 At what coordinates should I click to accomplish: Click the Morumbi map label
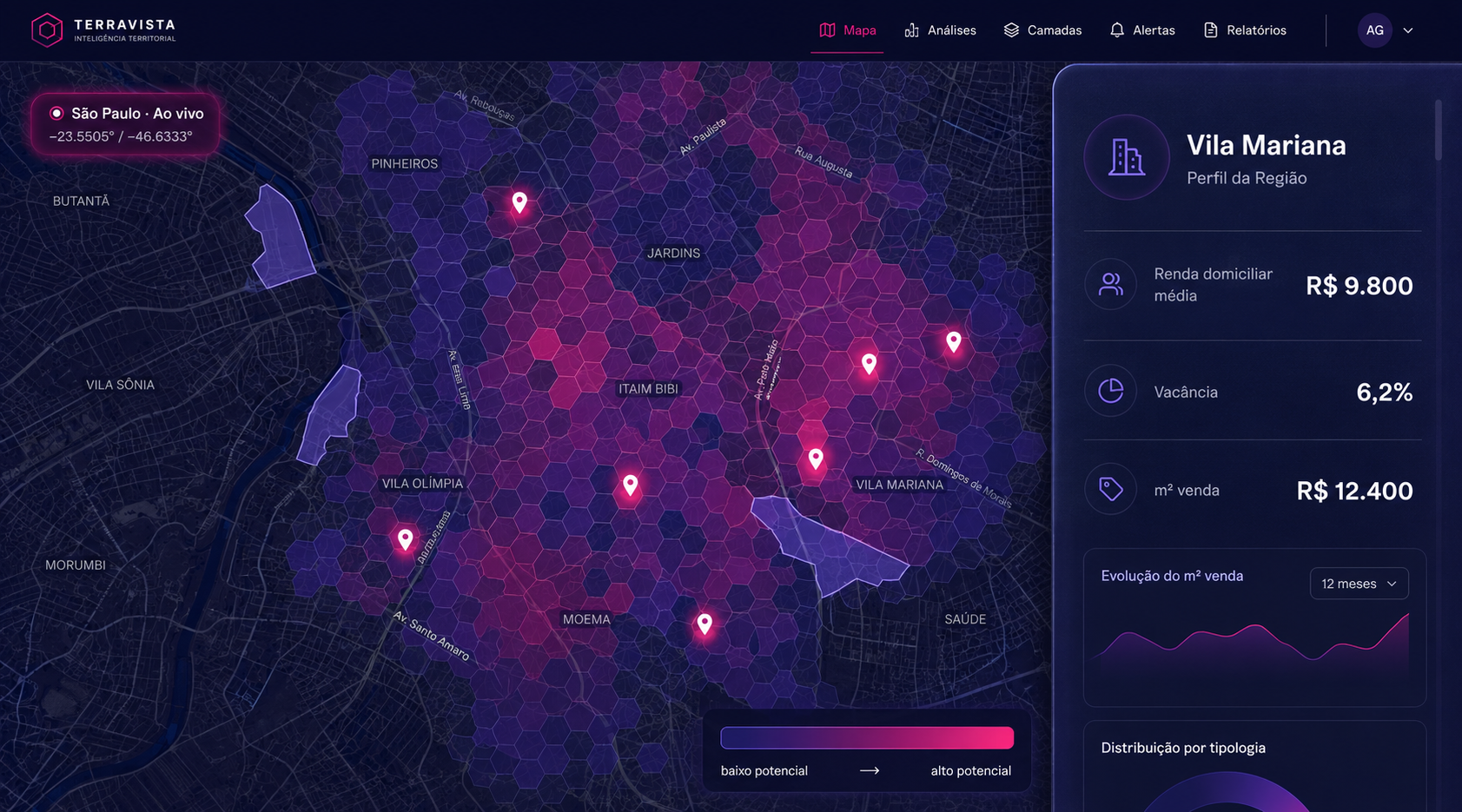tap(76, 565)
